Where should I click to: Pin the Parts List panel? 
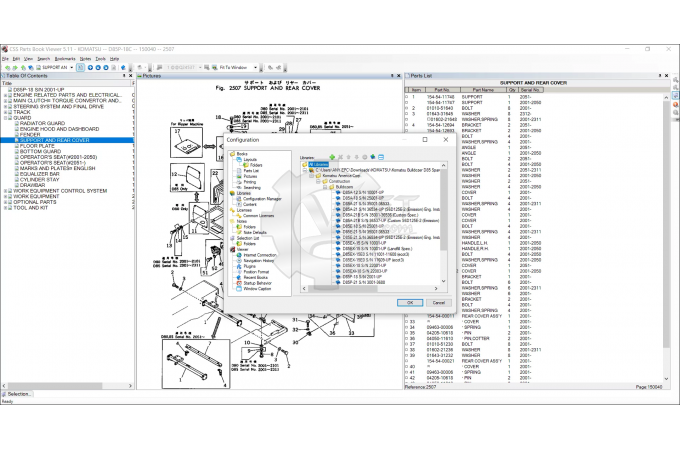(660, 76)
